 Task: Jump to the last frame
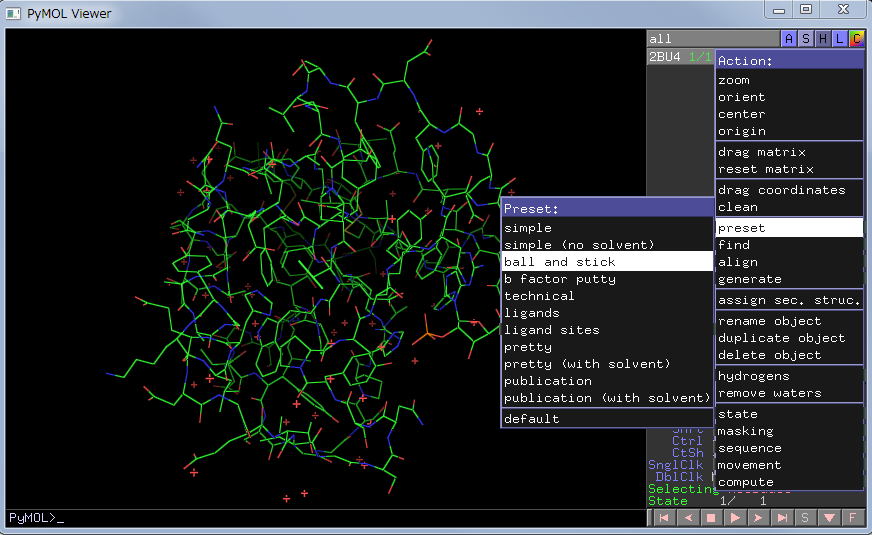(x=783, y=518)
